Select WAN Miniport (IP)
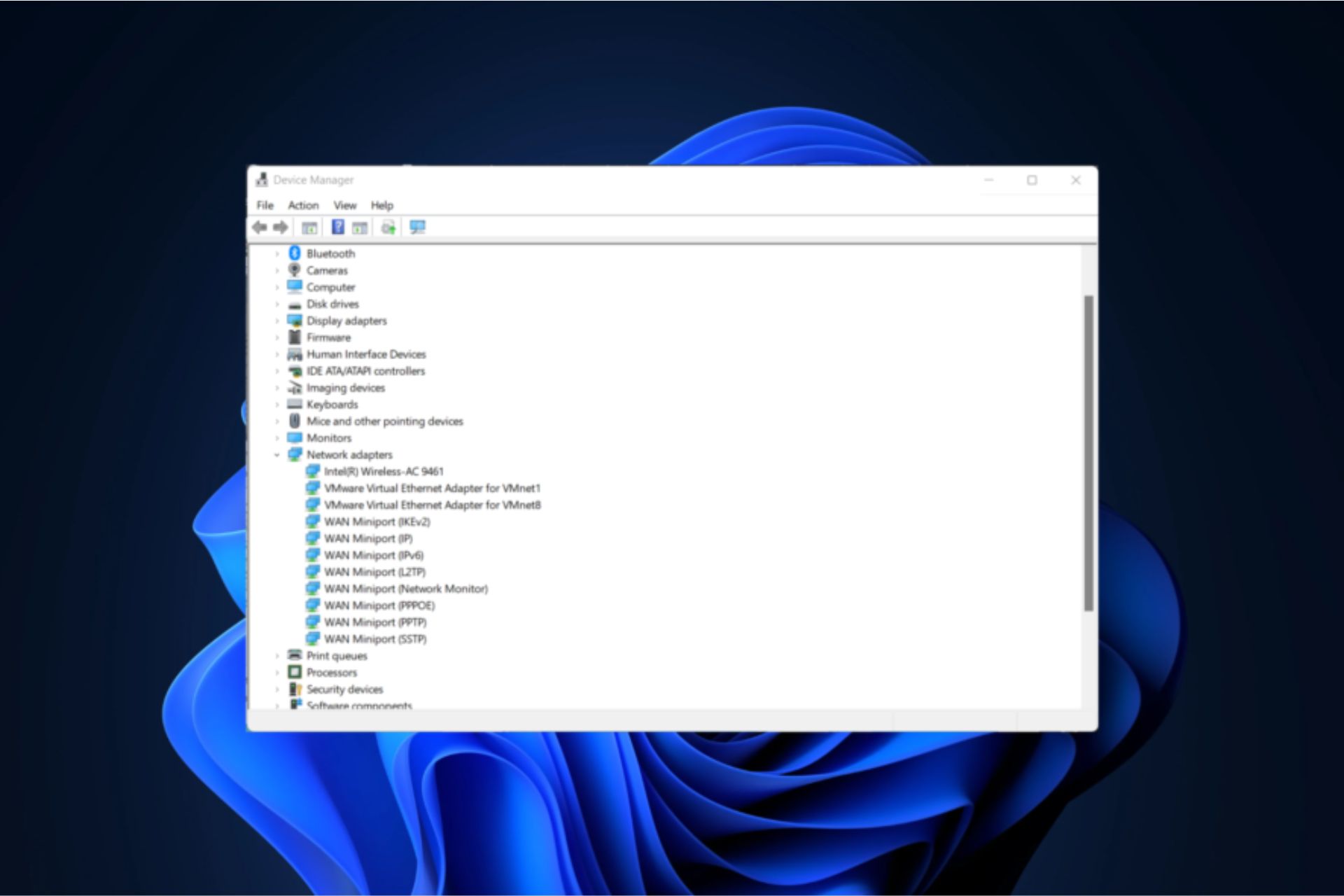1344x896 pixels. (x=368, y=539)
